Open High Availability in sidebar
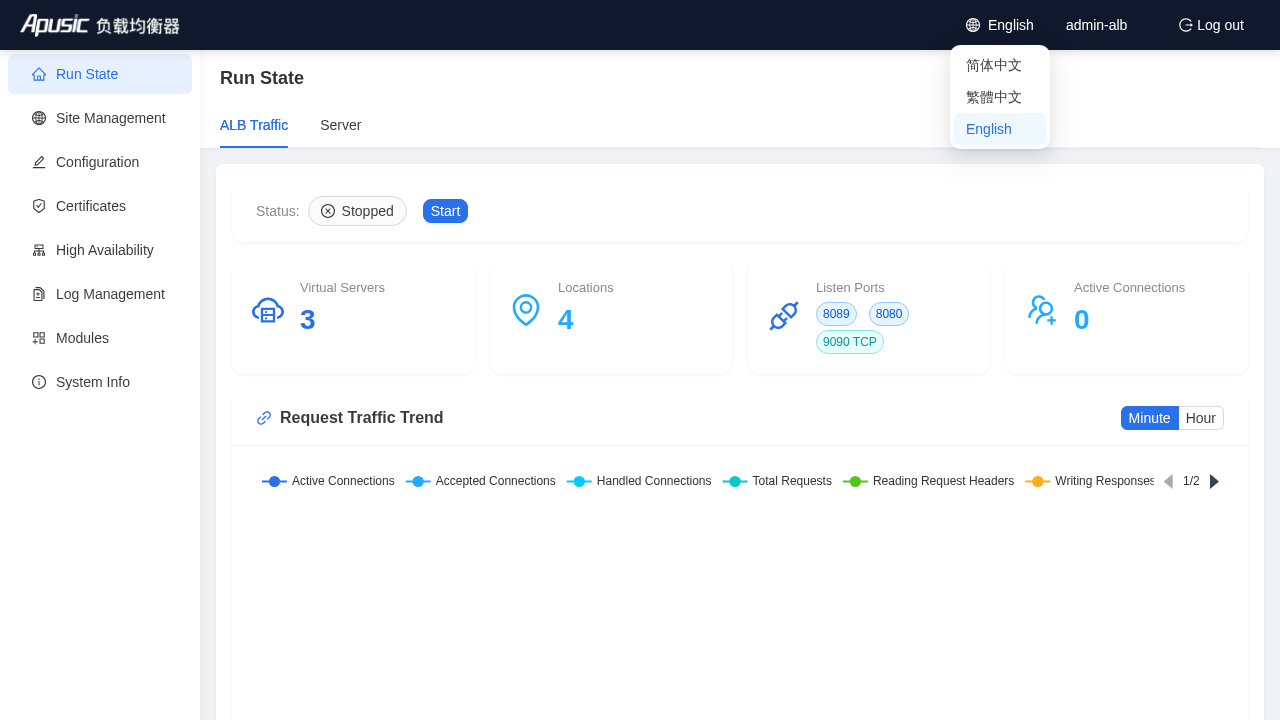1280x720 pixels. pos(100,250)
